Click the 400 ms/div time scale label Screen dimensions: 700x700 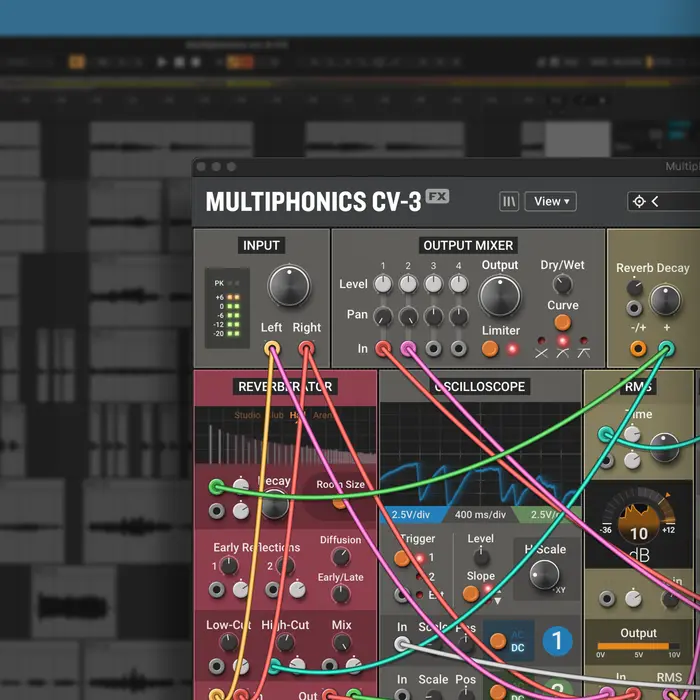tap(480, 515)
